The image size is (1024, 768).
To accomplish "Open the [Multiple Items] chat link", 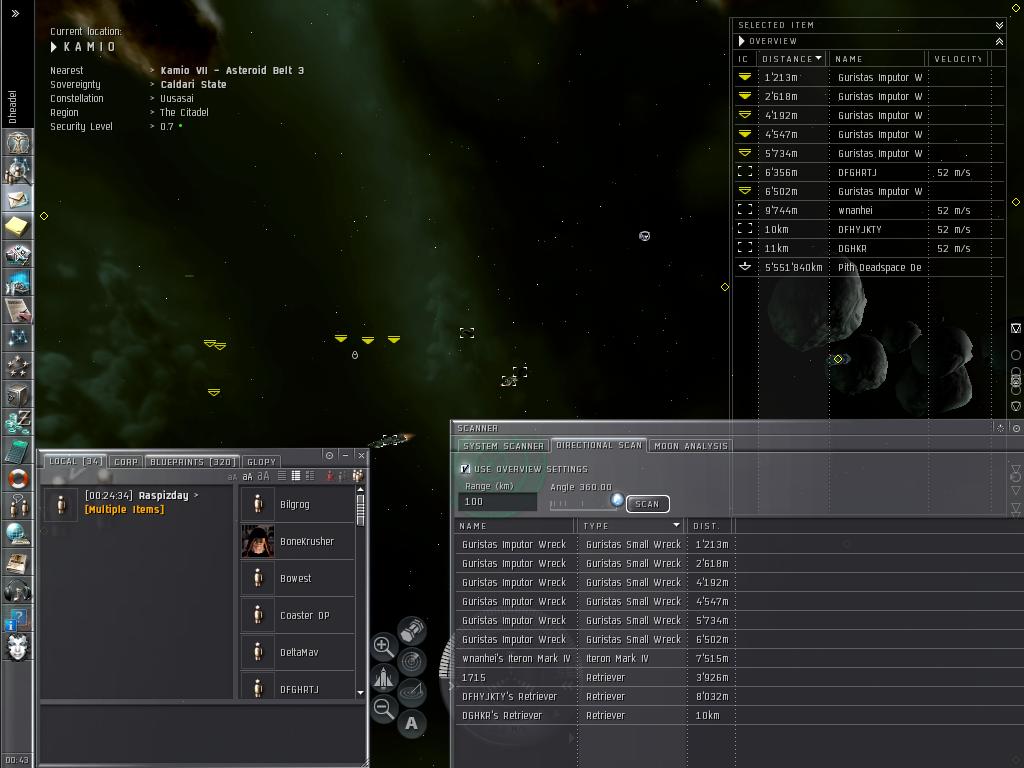I will tap(124, 509).
